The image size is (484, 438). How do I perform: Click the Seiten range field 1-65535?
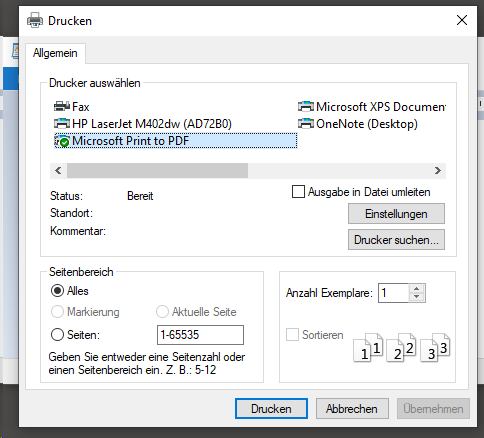pos(200,335)
